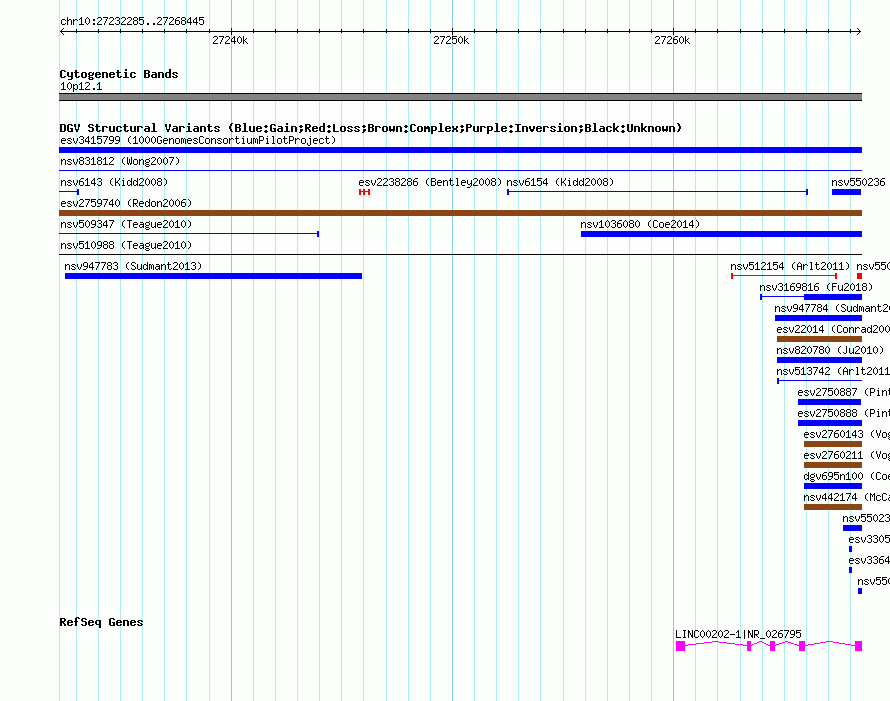Open the nsv820780 (Ju2010) variant label
The width and height of the screenshot is (890, 701).
pos(830,350)
